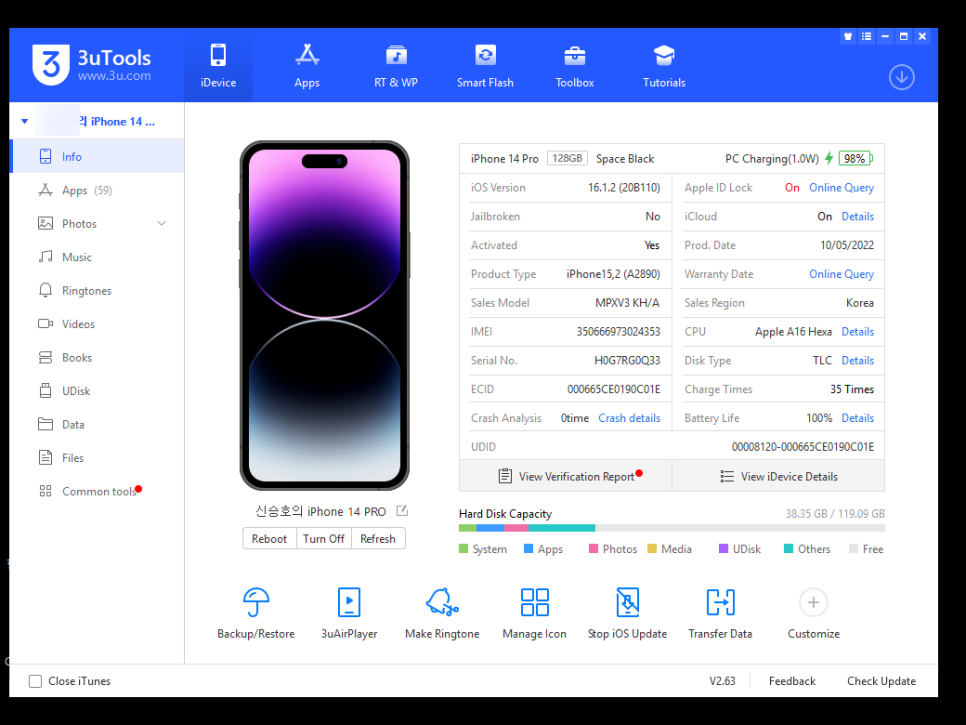
Task: Expand the Photos sidebar section
Action: point(161,224)
